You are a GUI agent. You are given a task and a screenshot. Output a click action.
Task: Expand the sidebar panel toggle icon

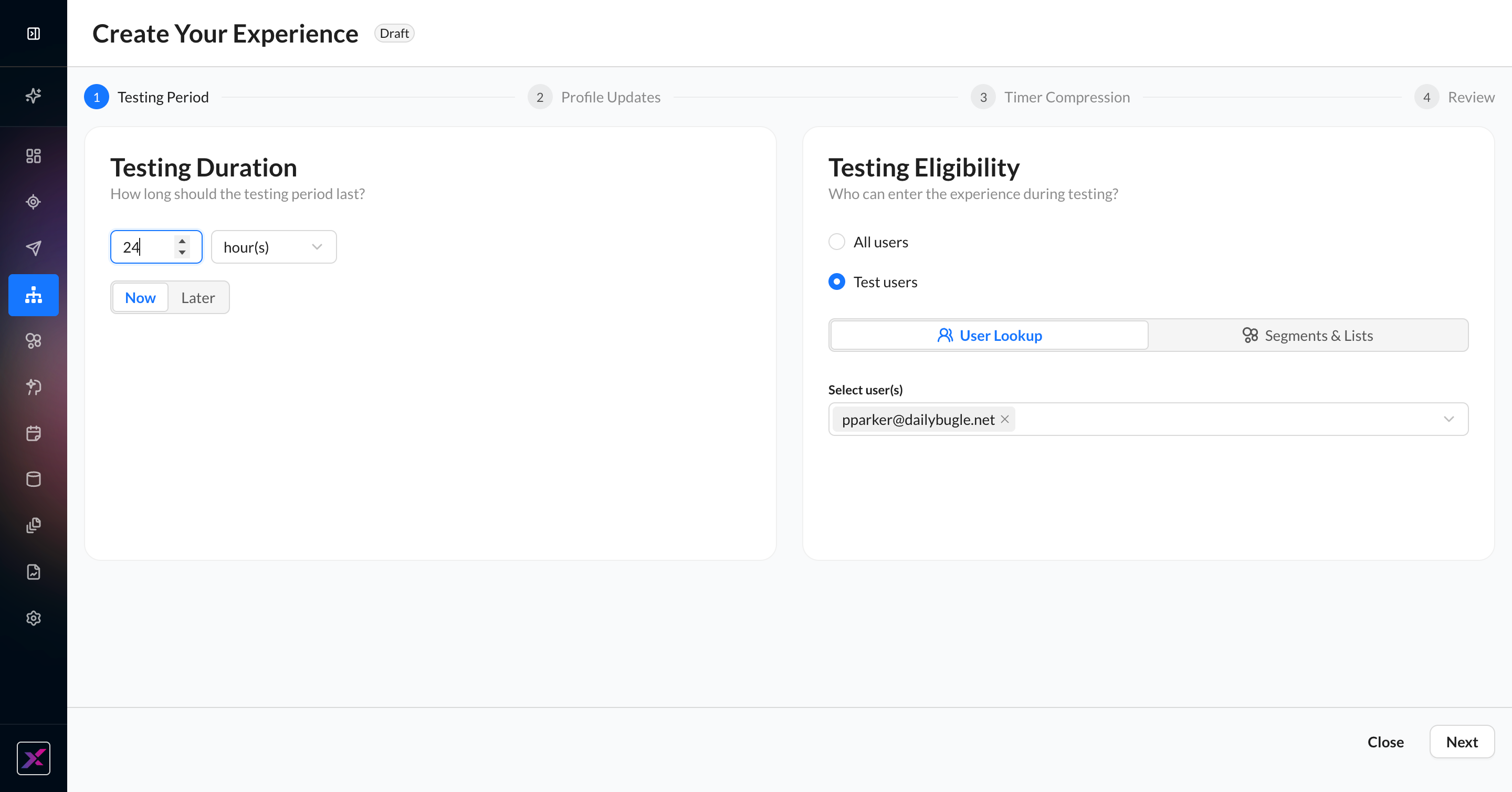[x=34, y=34]
